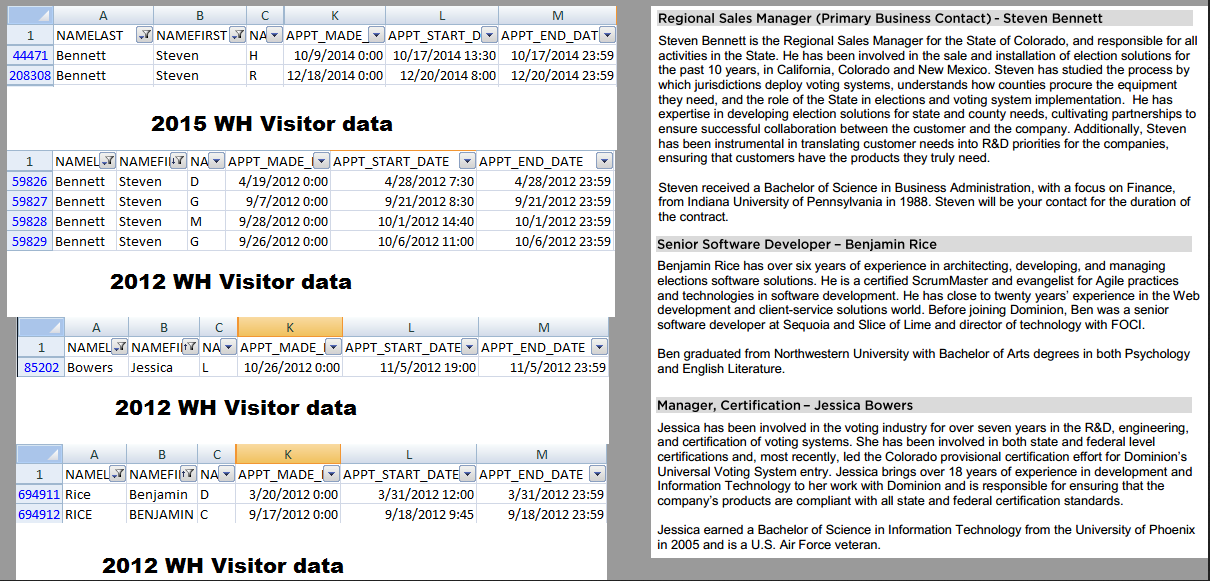Click the Regional Sales Manager - Steven Bennett heading
The image size is (1210, 581).
[x=880, y=18]
